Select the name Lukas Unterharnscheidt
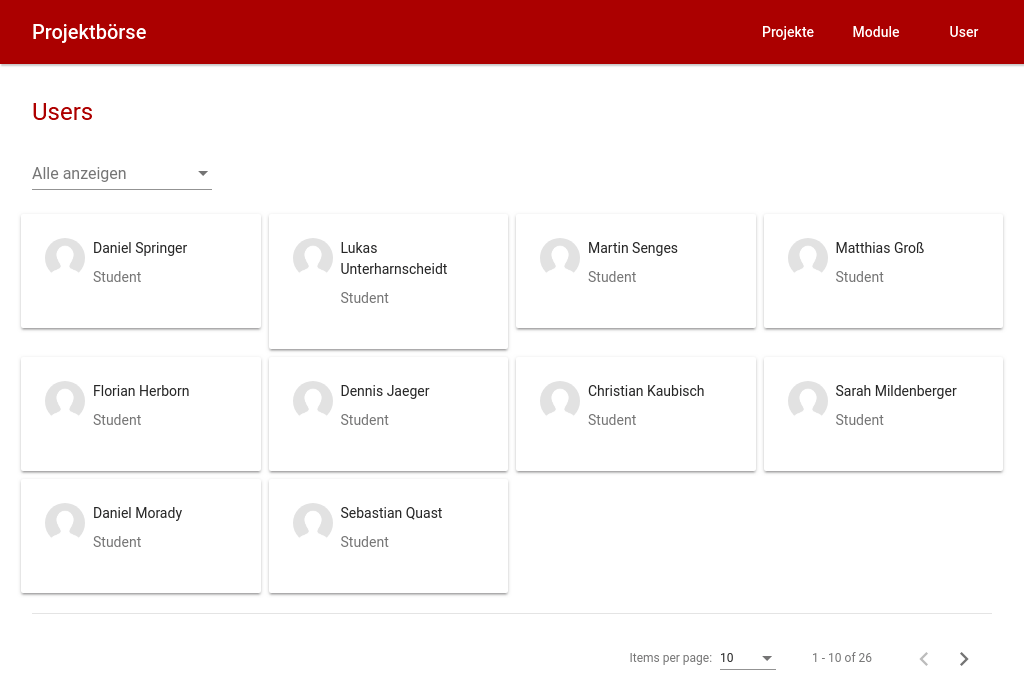Viewport: 1024px width, 690px height. [394, 259]
